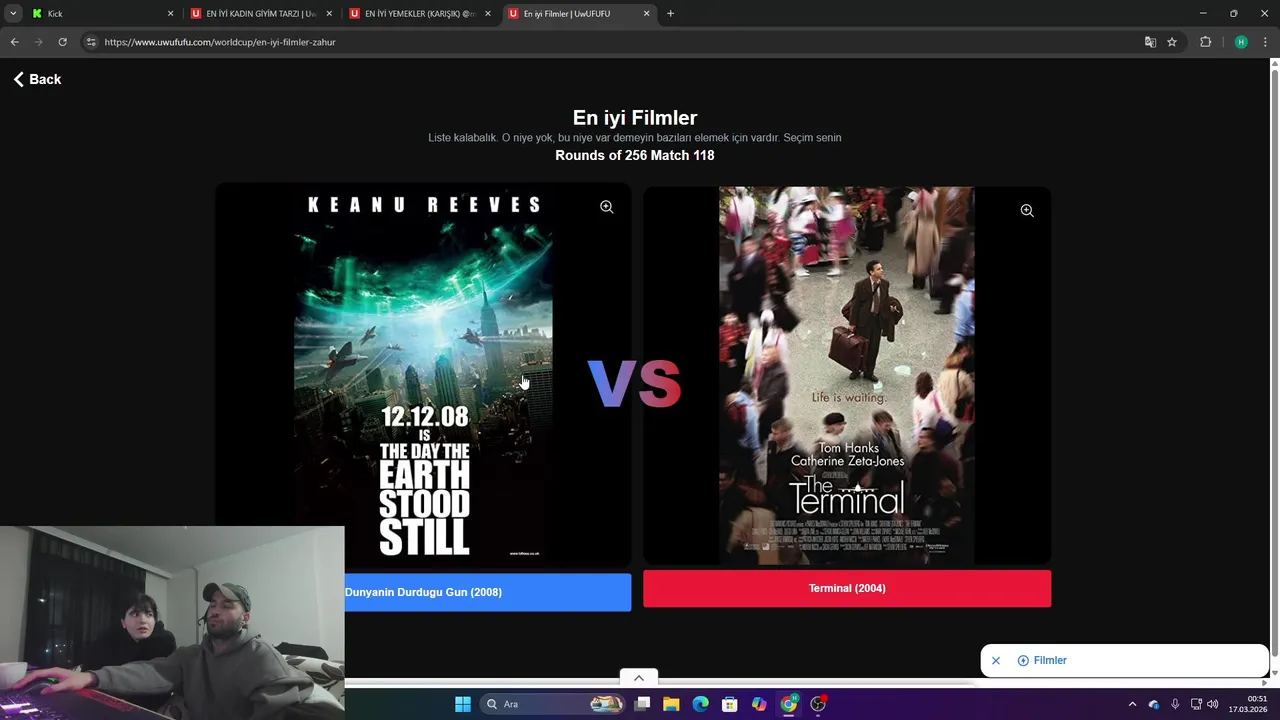Click the microphone tray icon
Screen dimensions: 1280x720
pos(1175,704)
